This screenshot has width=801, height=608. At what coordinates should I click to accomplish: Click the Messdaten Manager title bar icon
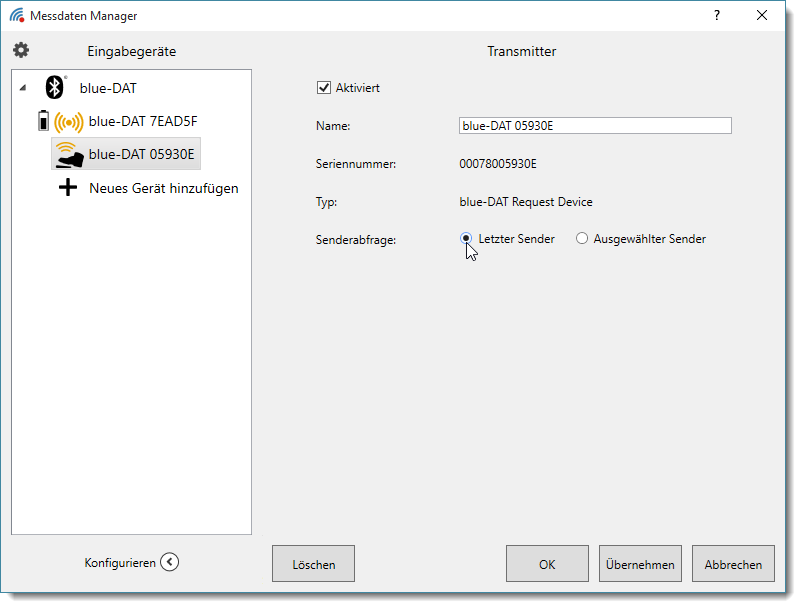click(17, 15)
